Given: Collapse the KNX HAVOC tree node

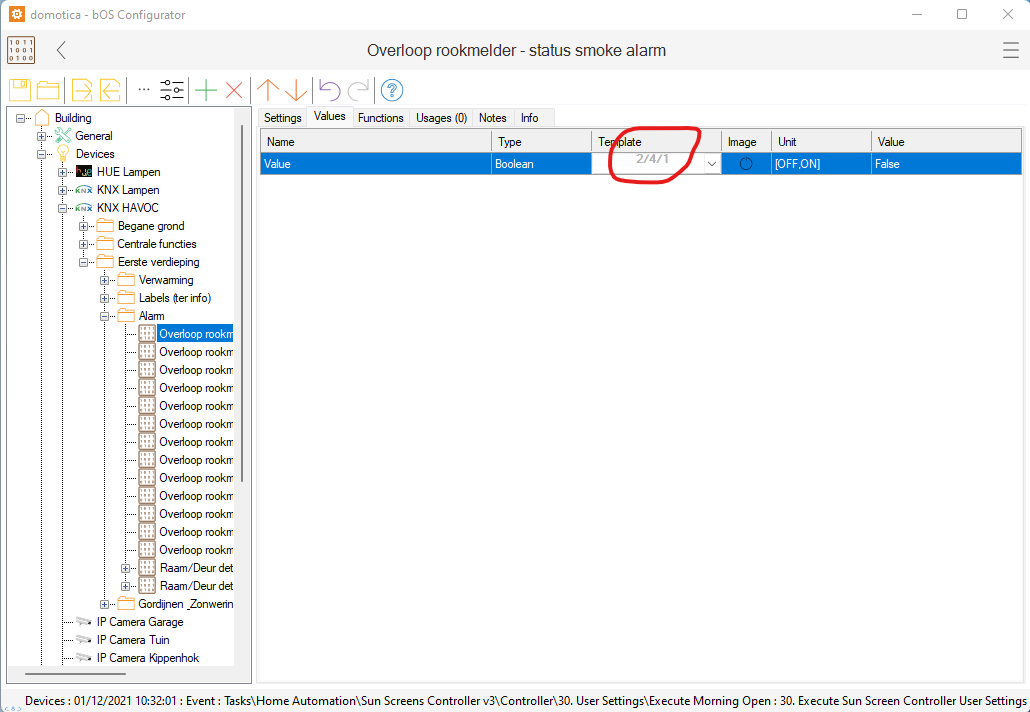Looking at the screenshot, I should [63, 208].
